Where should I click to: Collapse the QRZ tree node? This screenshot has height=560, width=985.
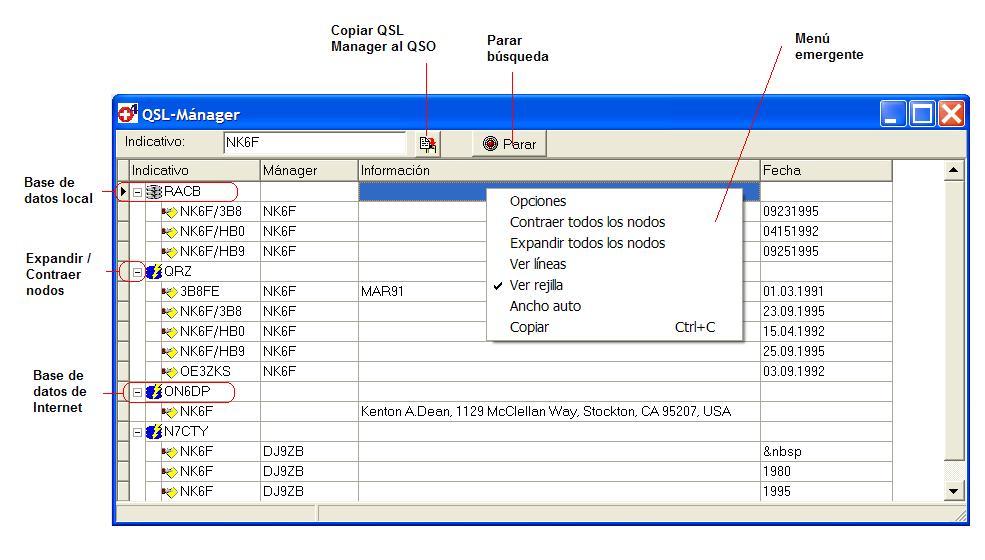[138, 271]
